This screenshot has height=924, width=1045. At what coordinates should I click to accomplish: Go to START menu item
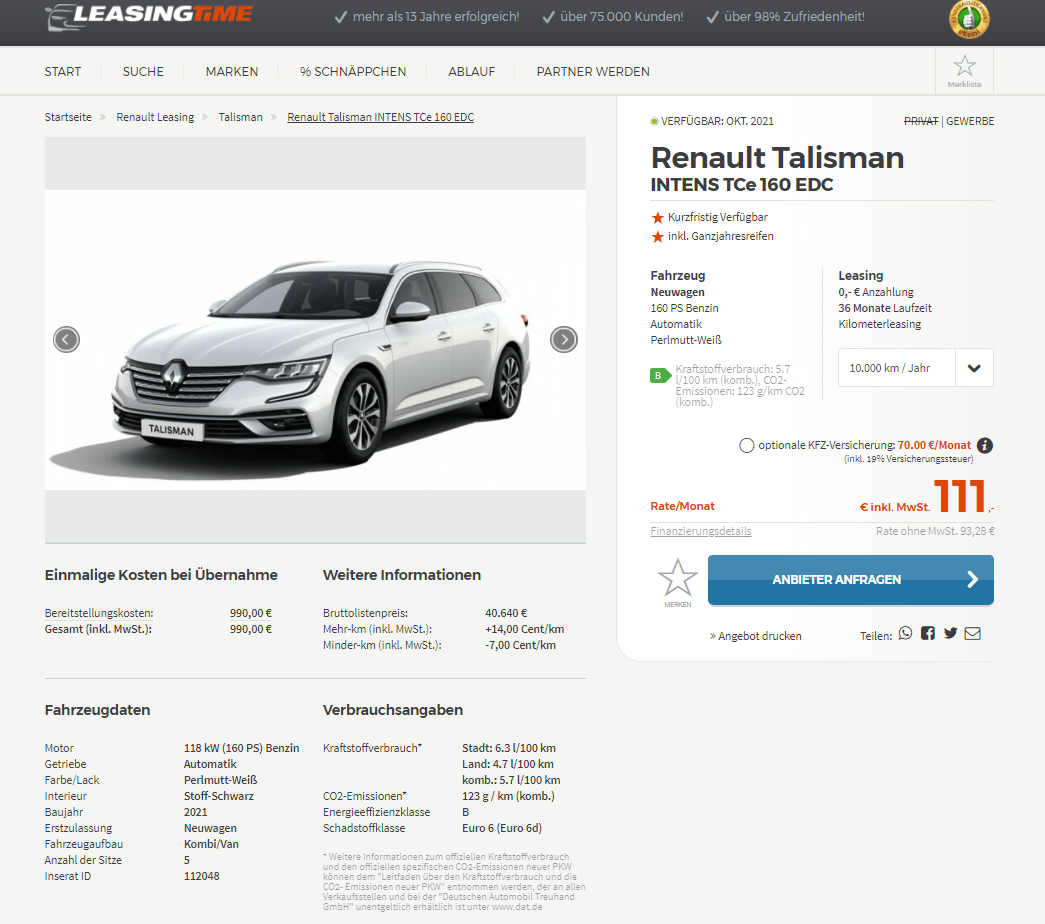[x=63, y=71]
